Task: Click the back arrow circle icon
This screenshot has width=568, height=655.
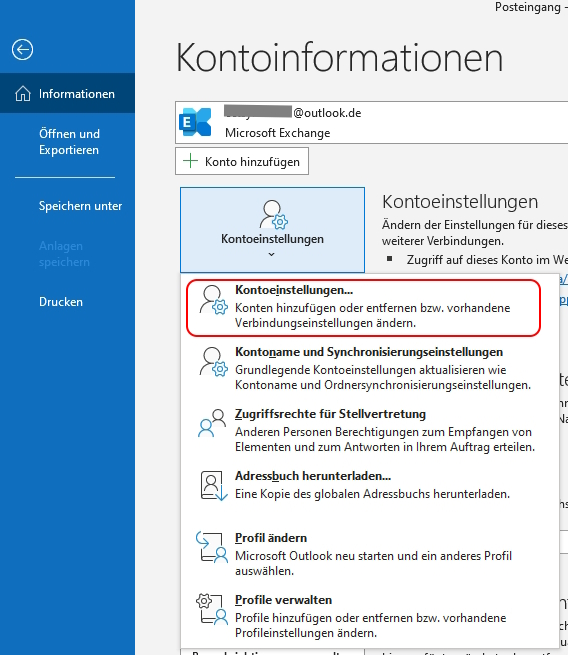Action: point(22,50)
